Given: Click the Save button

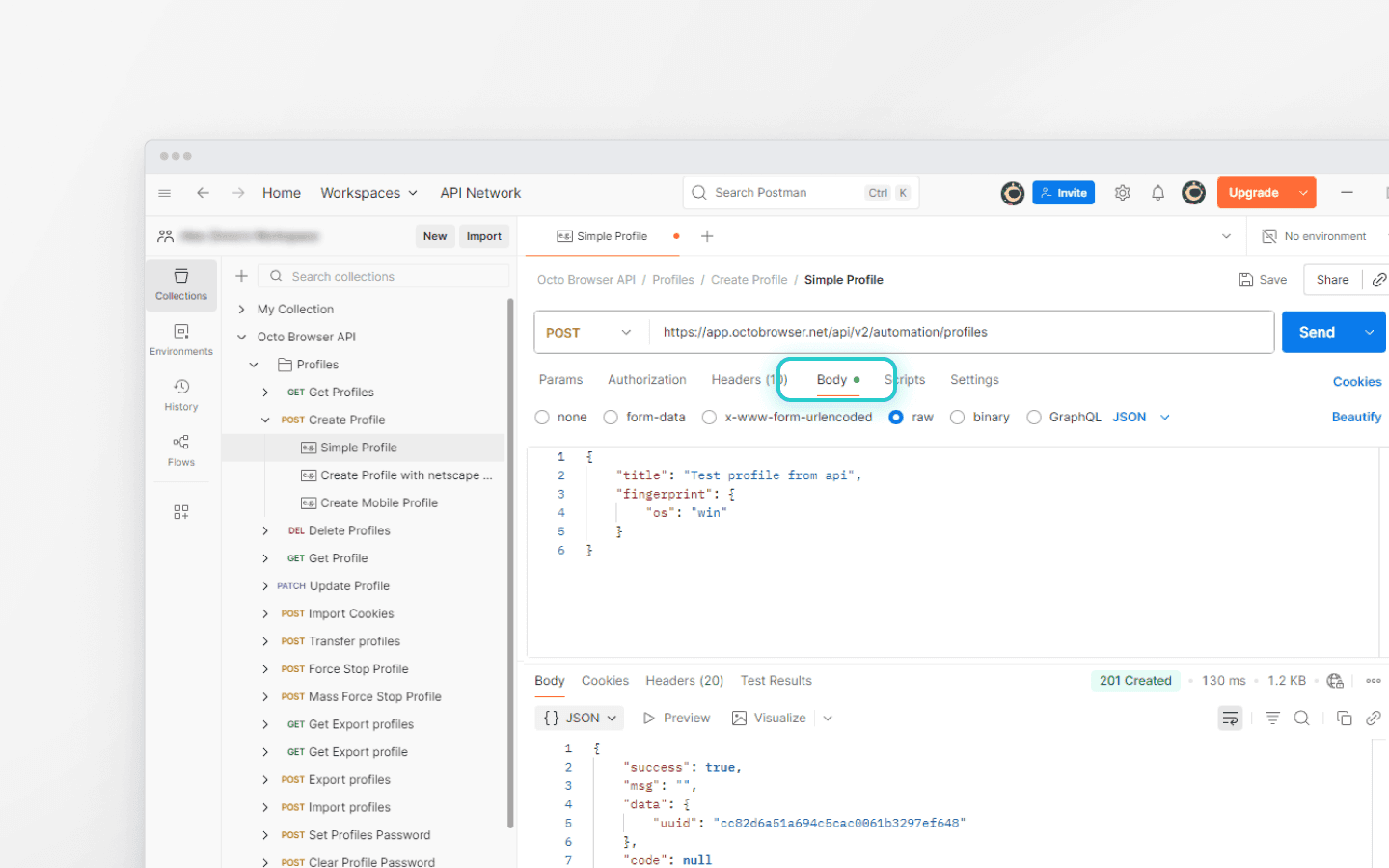Looking at the screenshot, I should click(x=1263, y=280).
